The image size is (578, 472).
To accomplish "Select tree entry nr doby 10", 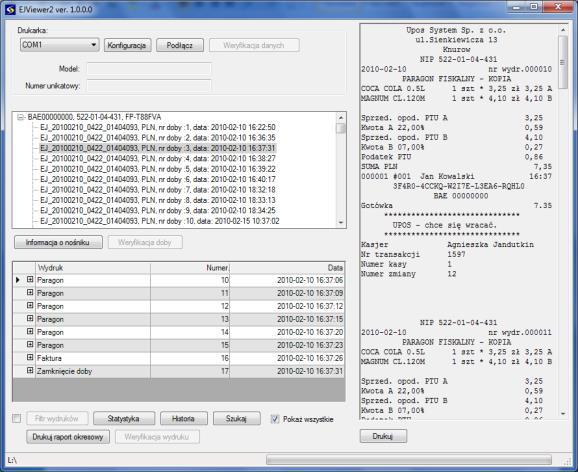I will coord(160,221).
